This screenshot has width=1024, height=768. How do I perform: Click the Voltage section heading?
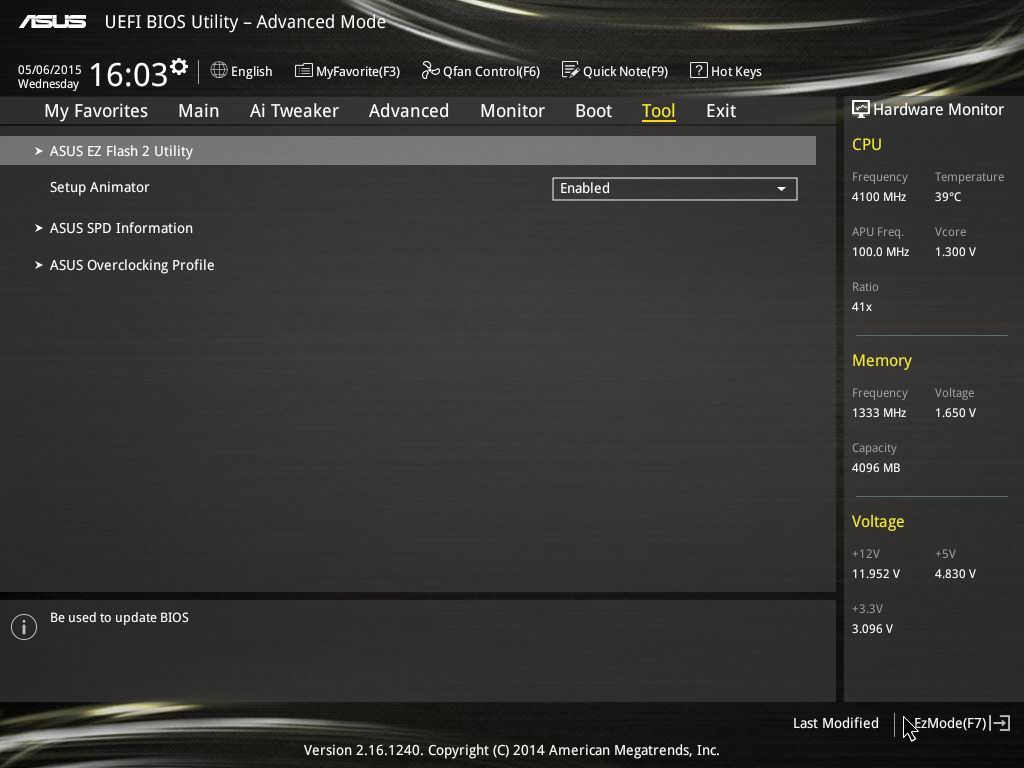click(878, 521)
